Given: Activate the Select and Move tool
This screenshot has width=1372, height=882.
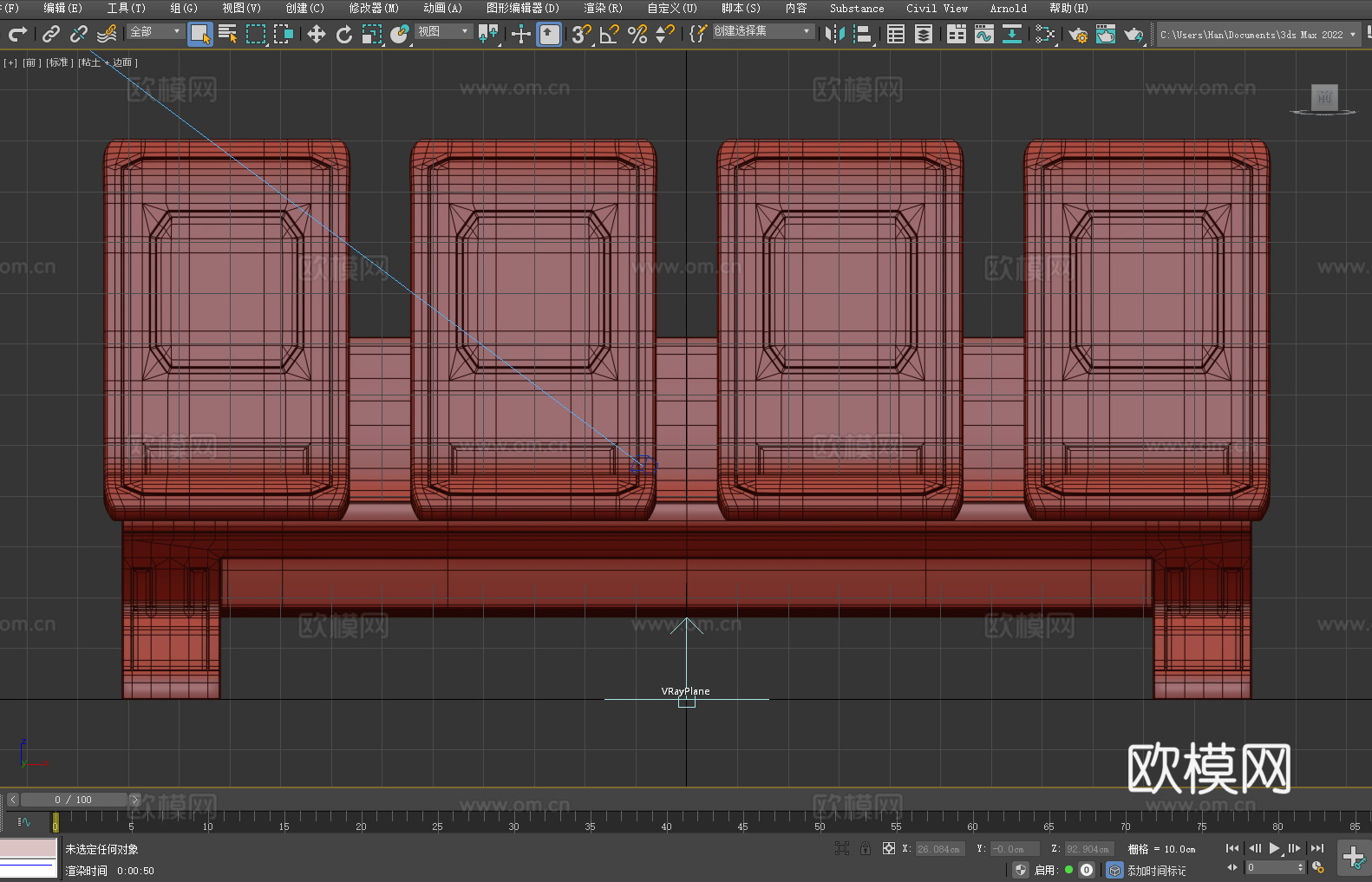Looking at the screenshot, I should (317, 34).
